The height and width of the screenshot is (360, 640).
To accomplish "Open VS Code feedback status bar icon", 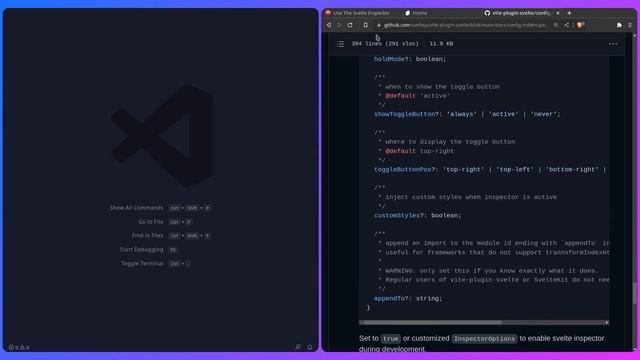I will coord(298,347).
